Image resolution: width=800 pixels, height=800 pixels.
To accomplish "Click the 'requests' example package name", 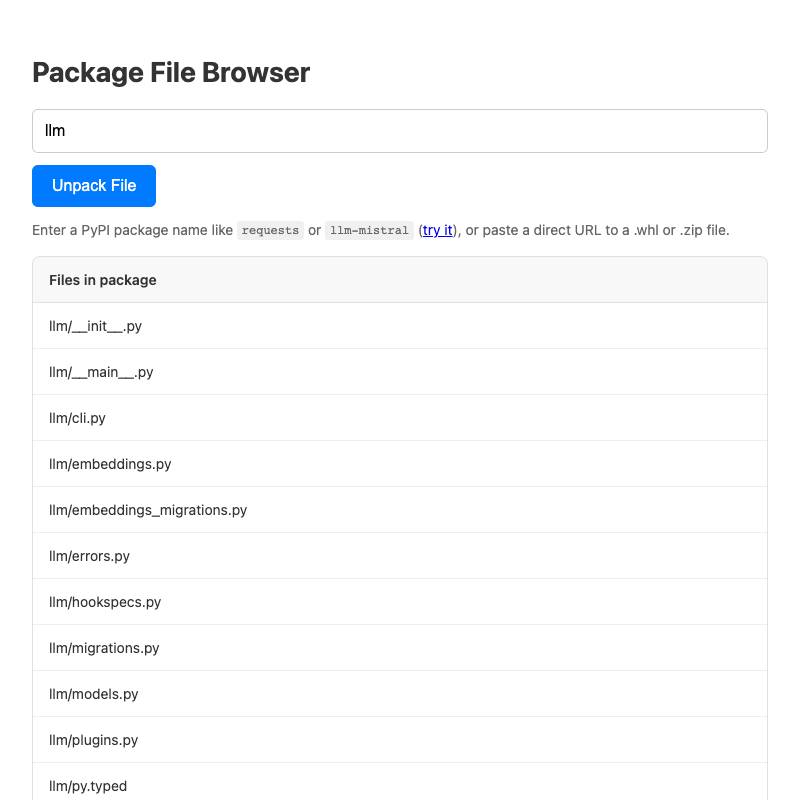I will 270,230.
